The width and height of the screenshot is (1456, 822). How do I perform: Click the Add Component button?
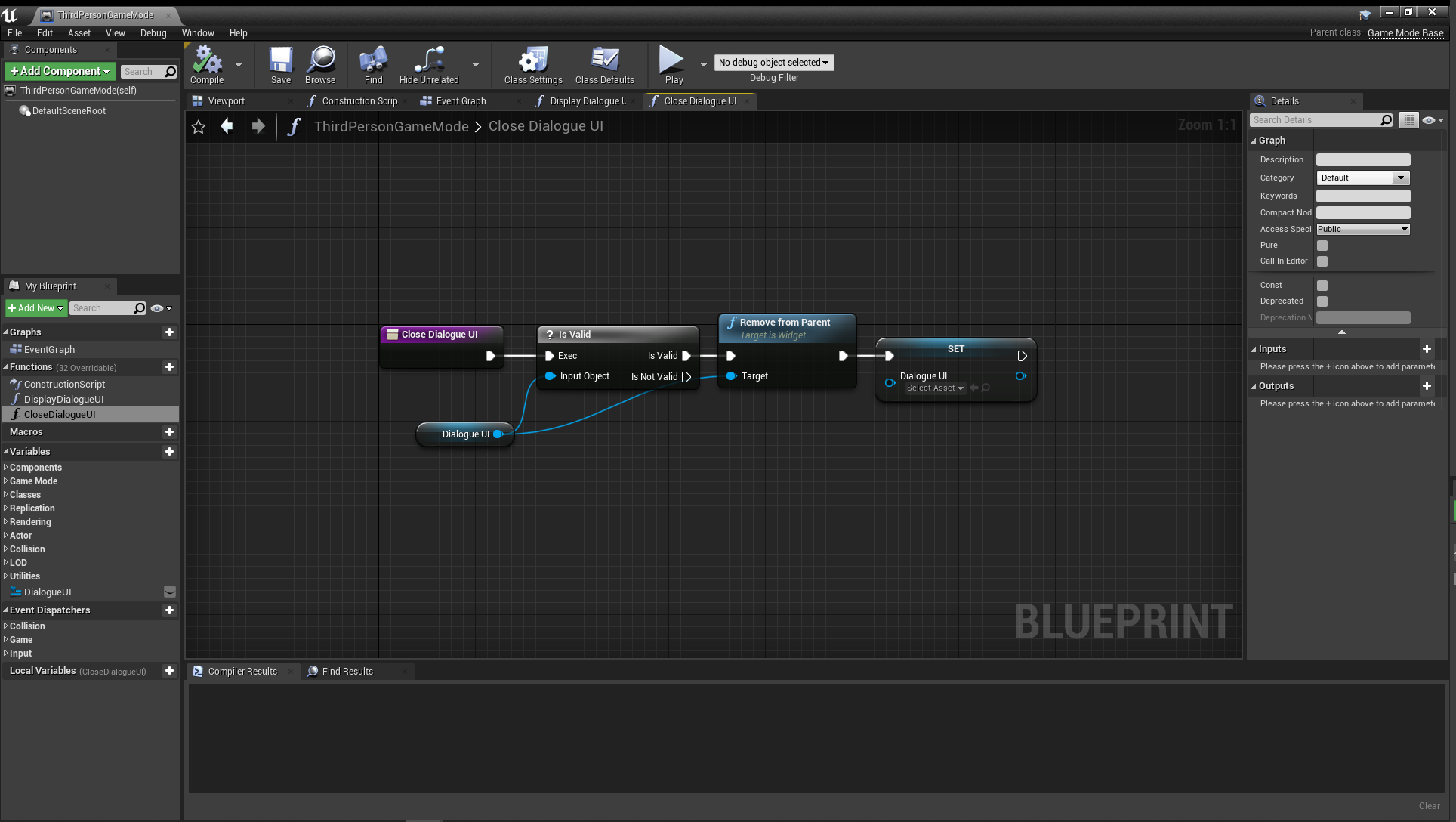click(x=60, y=71)
